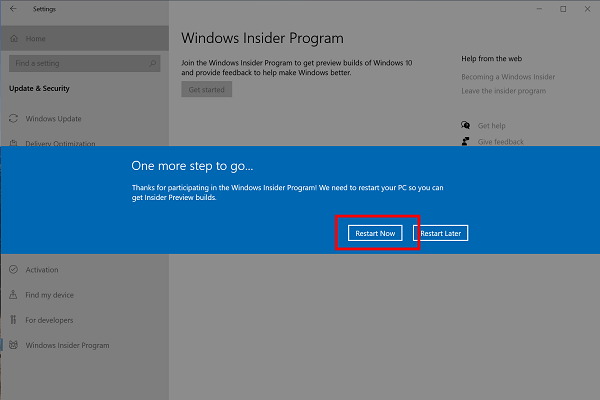
Task: Close the Settings window
Action: point(587,9)
